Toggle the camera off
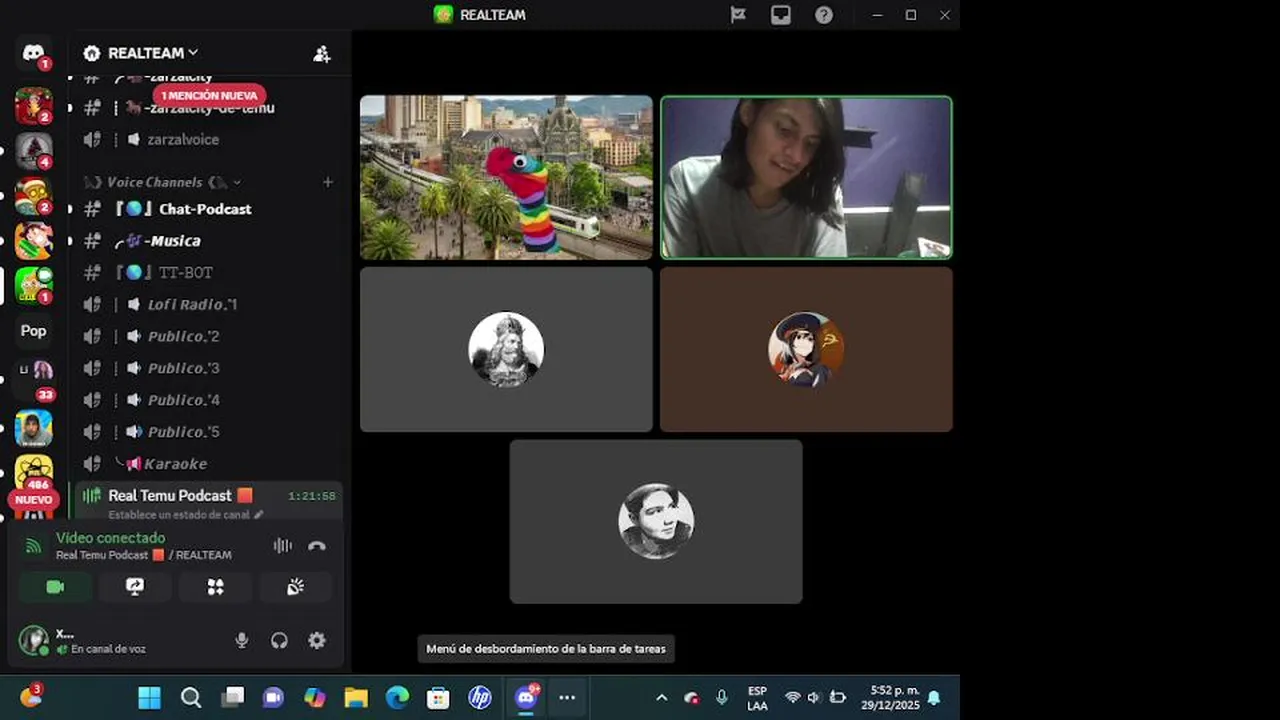The image size is (1280, 720). click(x=55, y=587)
